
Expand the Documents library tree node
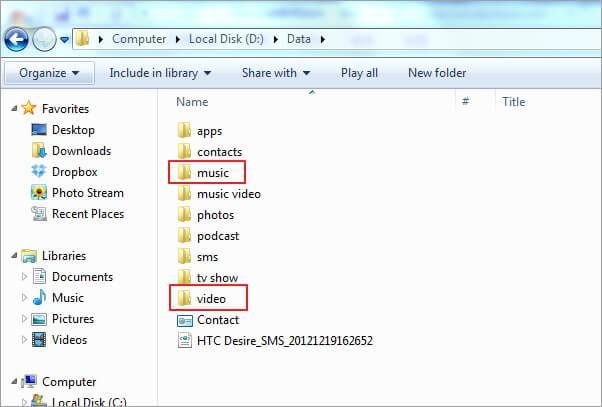coord(25,277)
